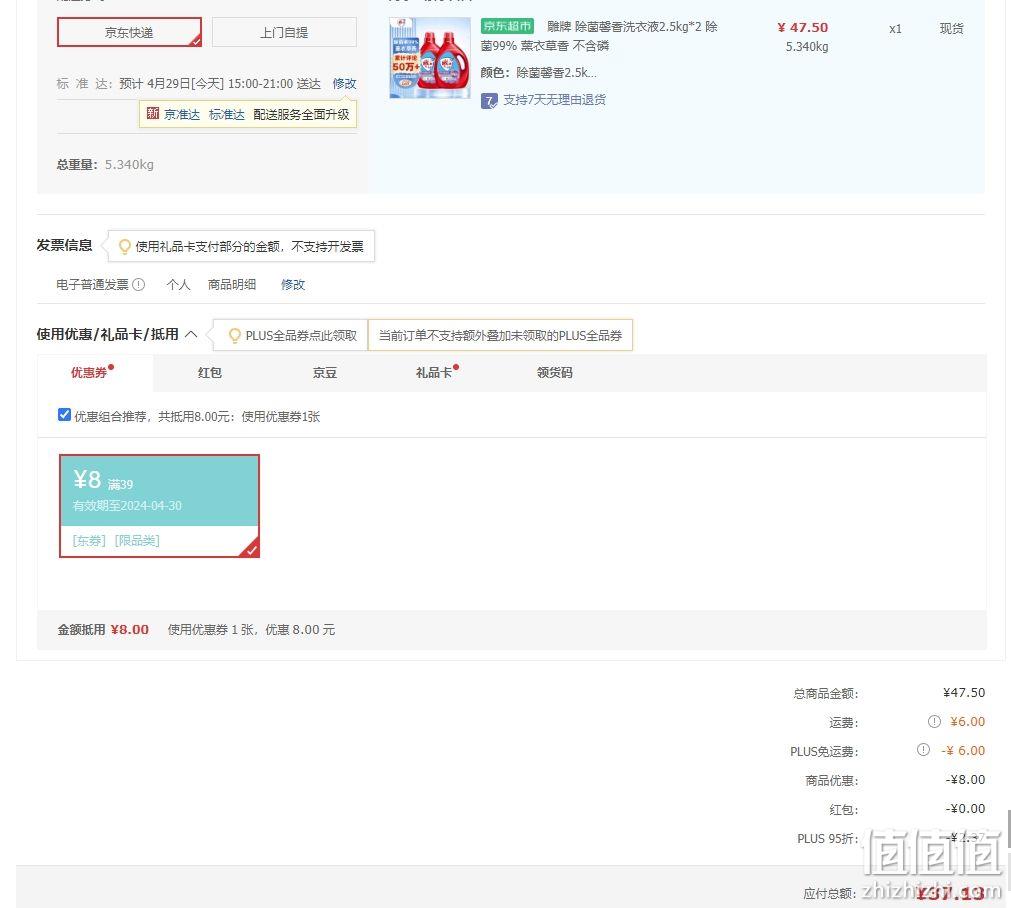Click the laundry detergent product thumbnail
Viewport: 1011px width, 908px height.
pyautogui.click(x=430, y=58)
